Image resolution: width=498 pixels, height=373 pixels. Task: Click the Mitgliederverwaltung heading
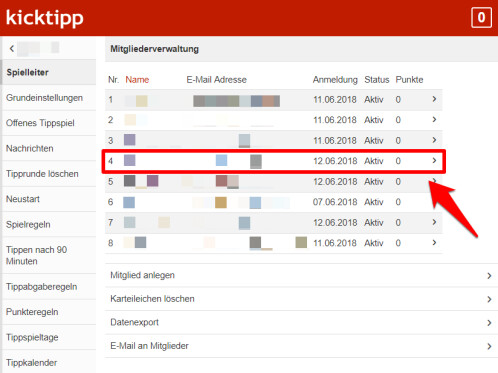(x=155, y=49)
